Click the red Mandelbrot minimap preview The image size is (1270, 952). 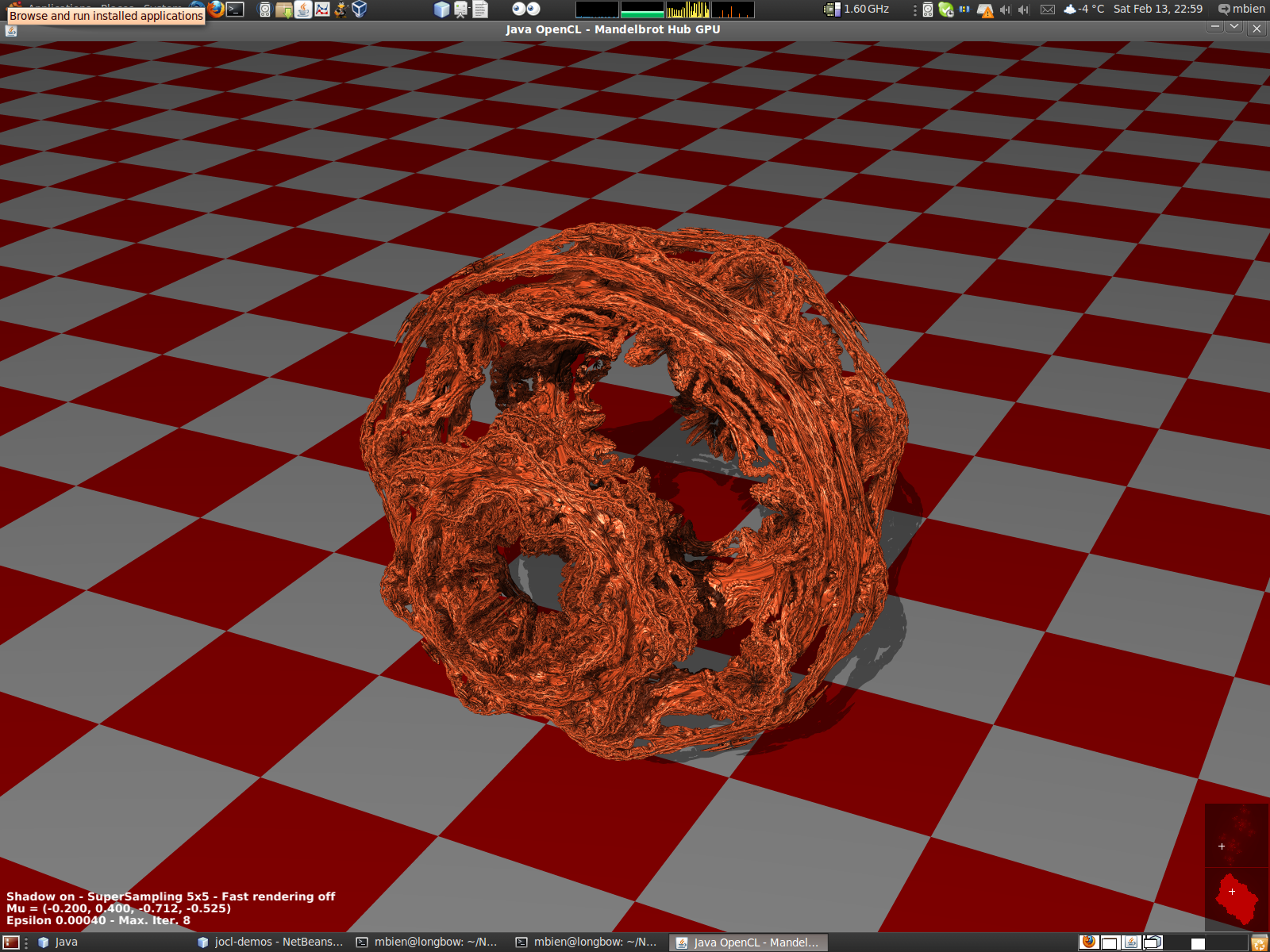(x=1236, y=900)
